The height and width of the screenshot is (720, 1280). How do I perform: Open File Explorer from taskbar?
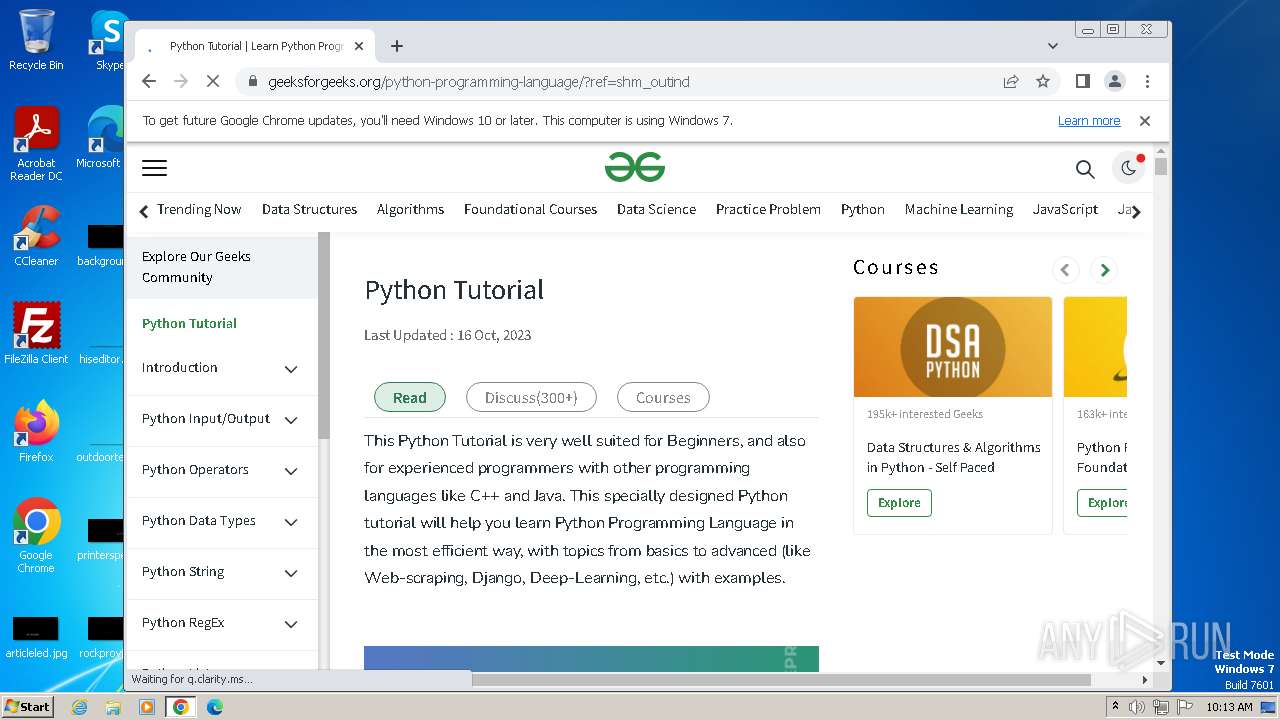point(113,707)
